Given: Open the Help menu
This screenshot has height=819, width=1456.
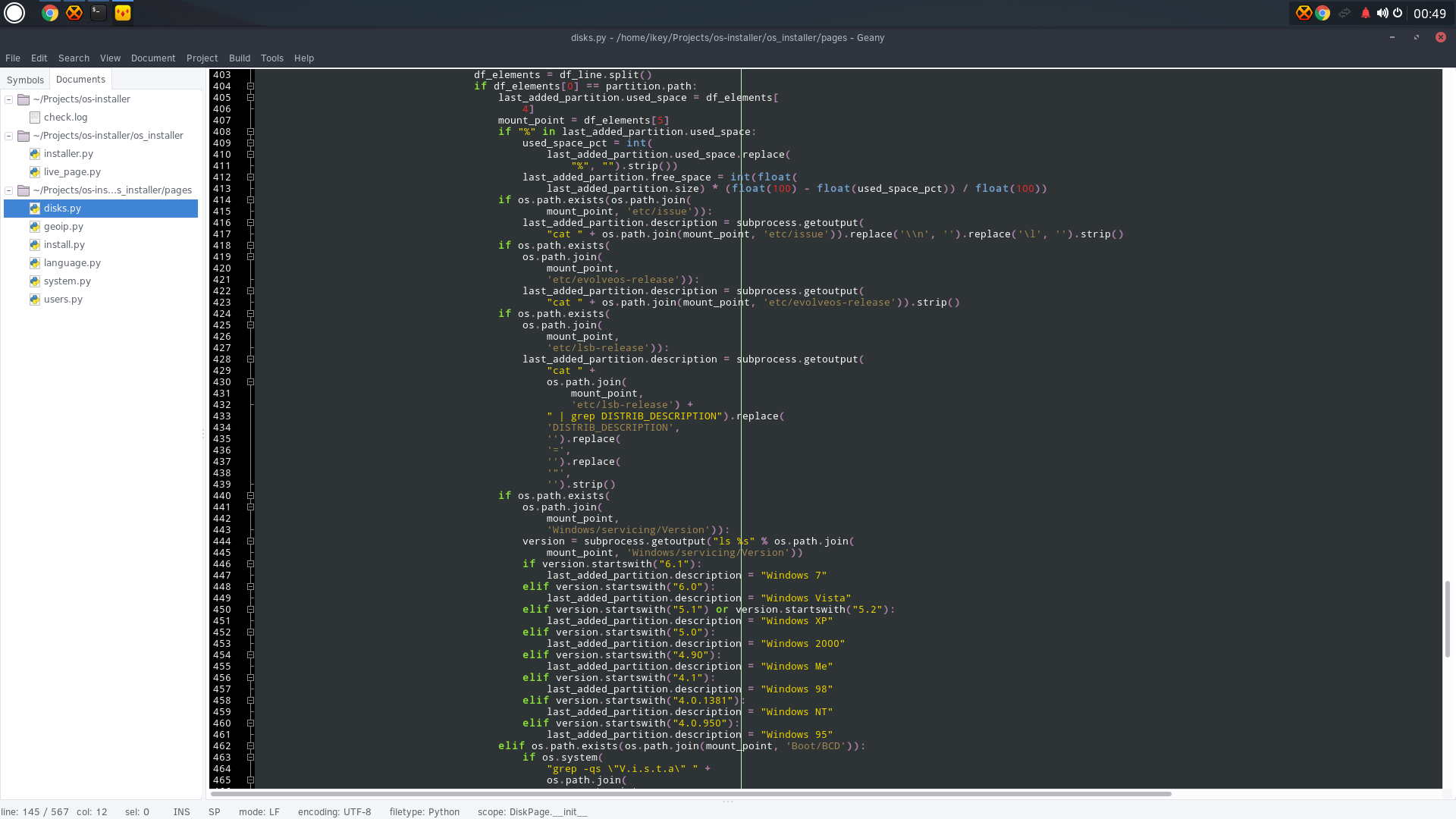Looking at the screenshot, I should coord(304,58).
